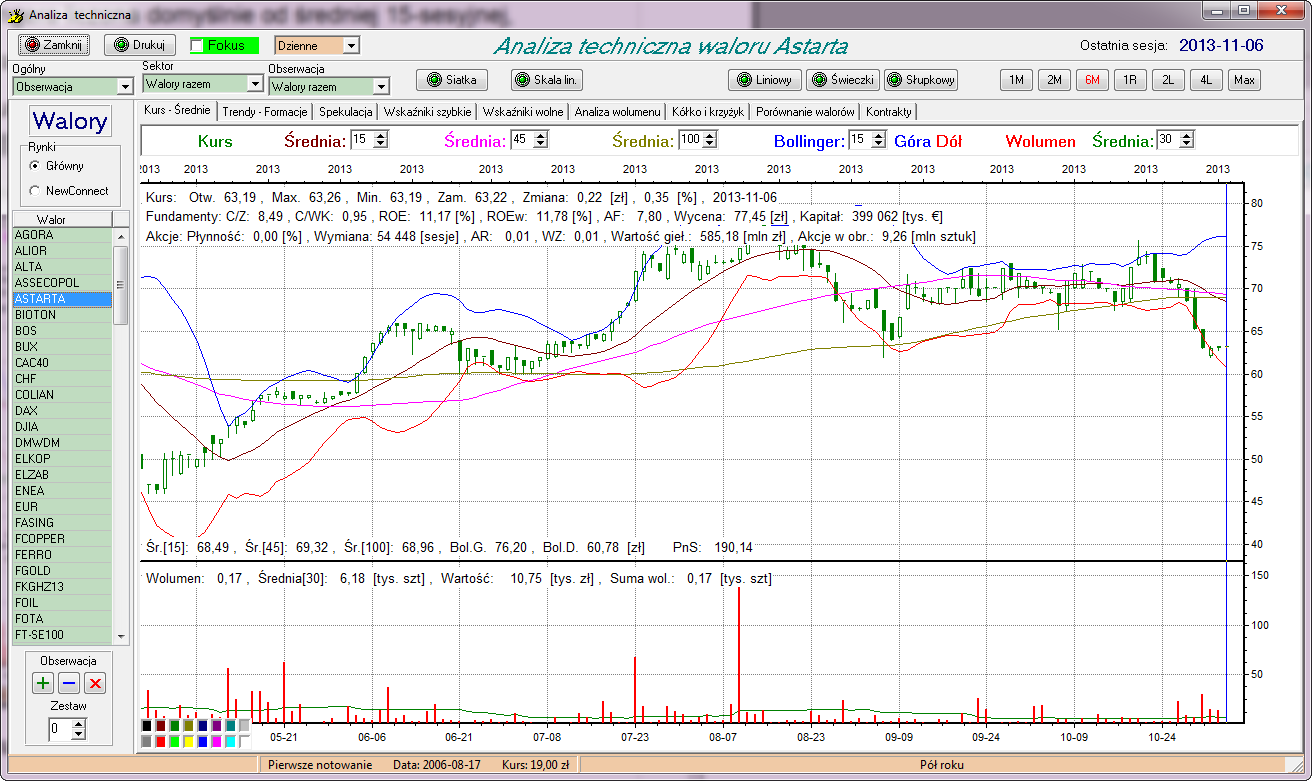Select the Max time range button
This screenshot has height=781, width=1312.
(1244, 80)
